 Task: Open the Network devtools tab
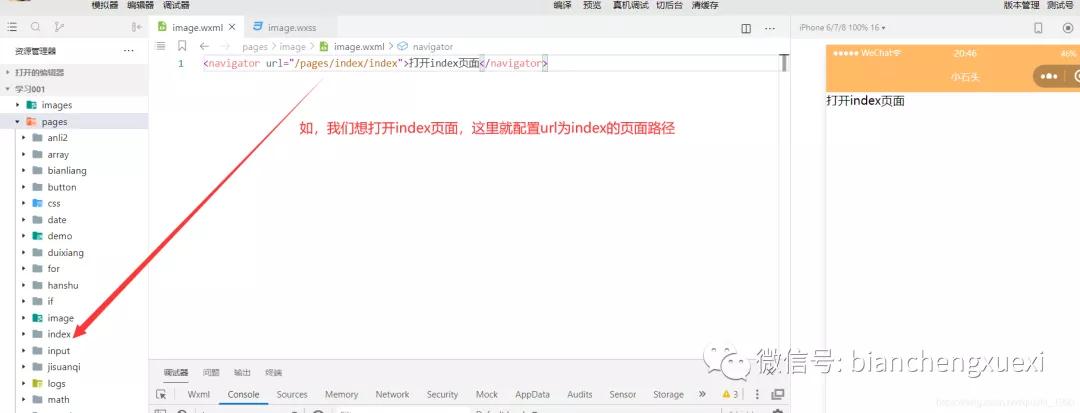(392, 394)
